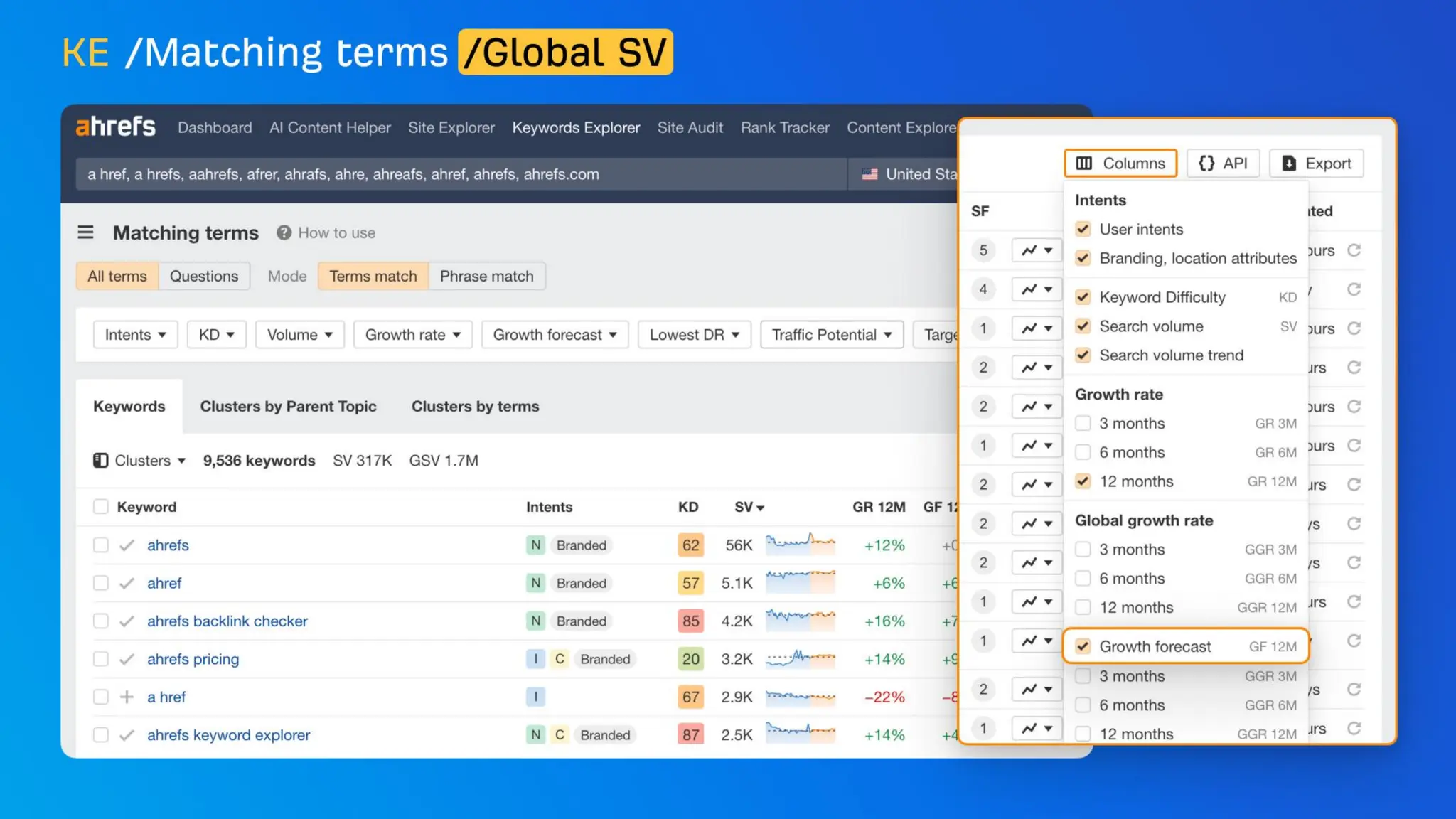Click the SV trend sparkline for ahrefs
The height and width of the screenshot is (819, 1456).
[x=801, y=544]
